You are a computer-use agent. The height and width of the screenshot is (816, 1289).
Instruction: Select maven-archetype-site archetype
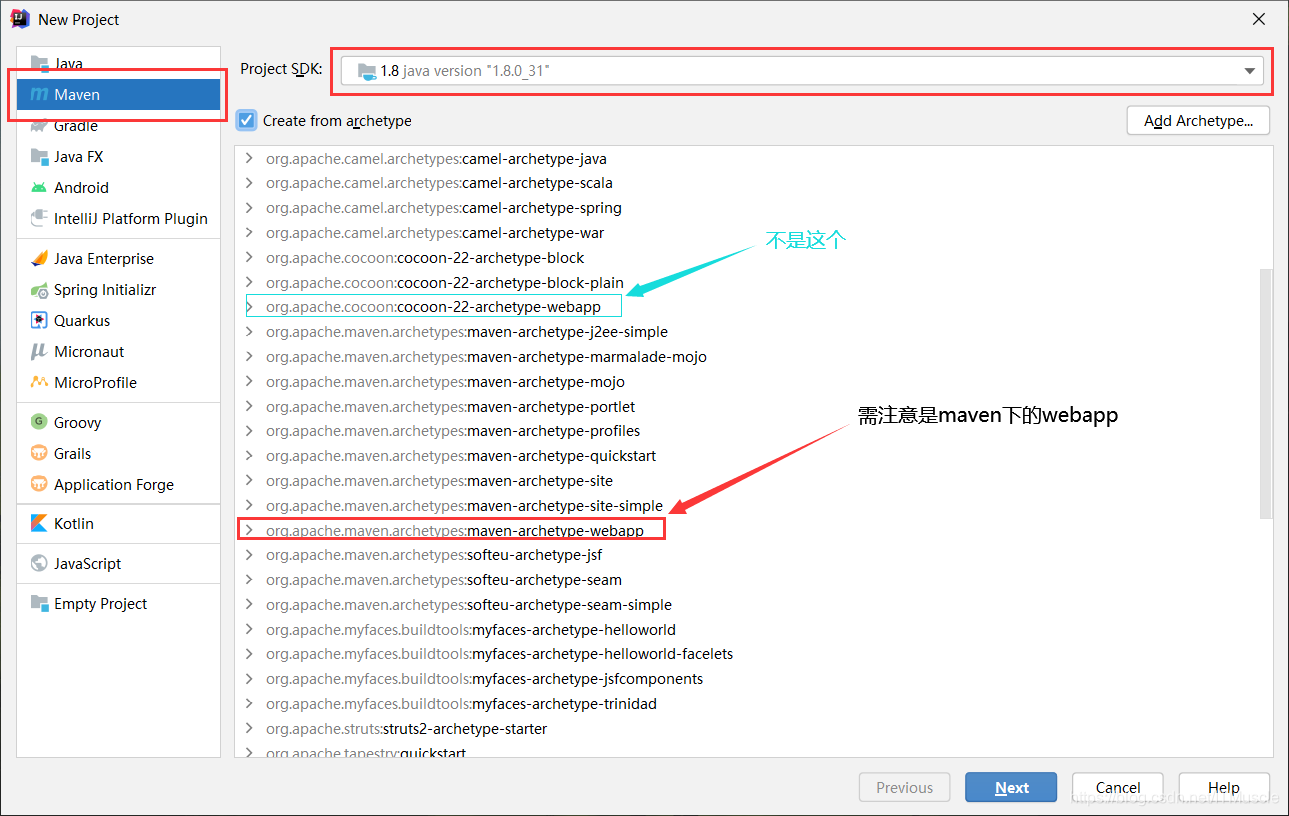439,481
